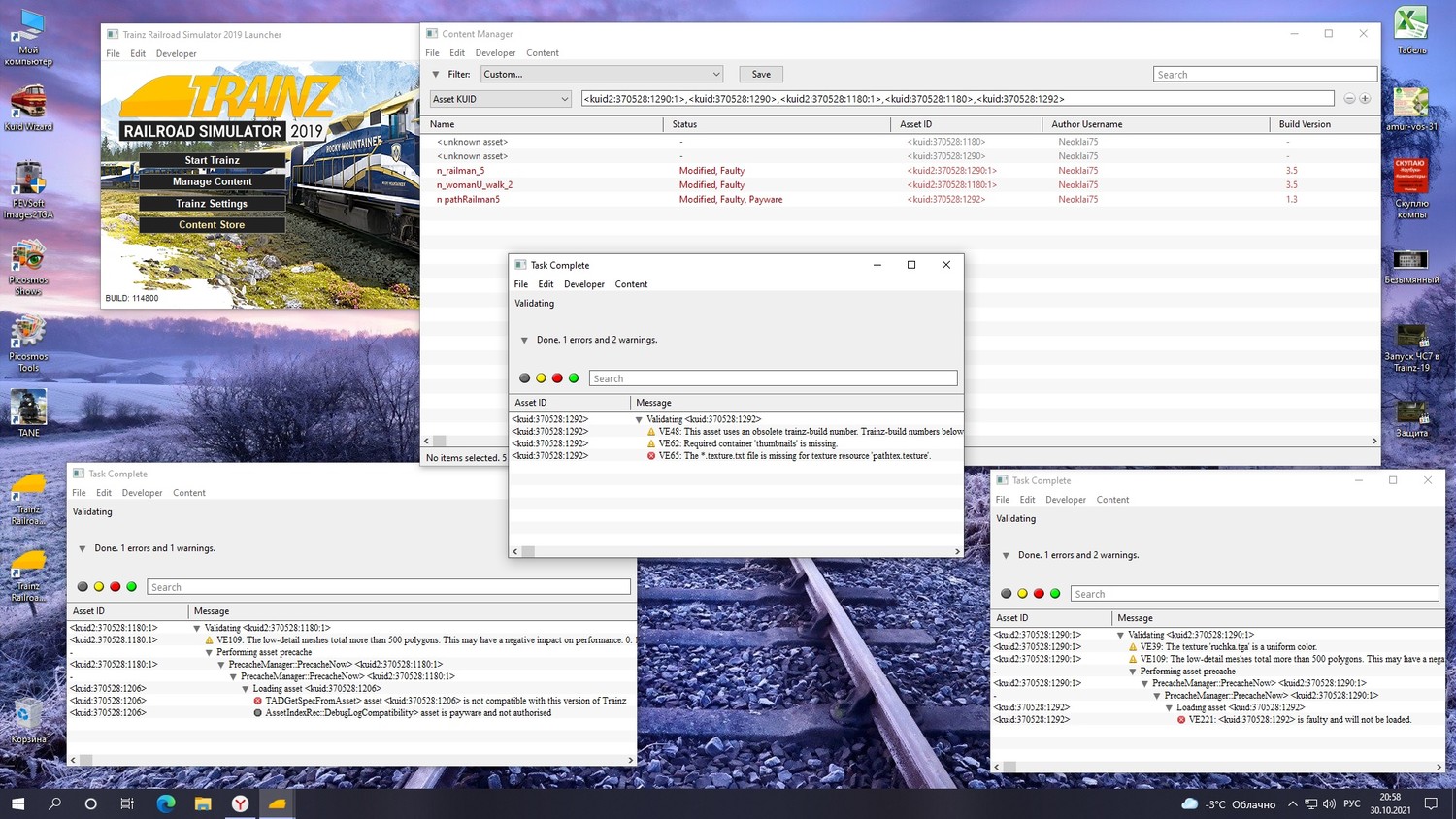Switch to Trainz app on taskbar
This screenshot has height=819, width=1456.
click(277, 803)
